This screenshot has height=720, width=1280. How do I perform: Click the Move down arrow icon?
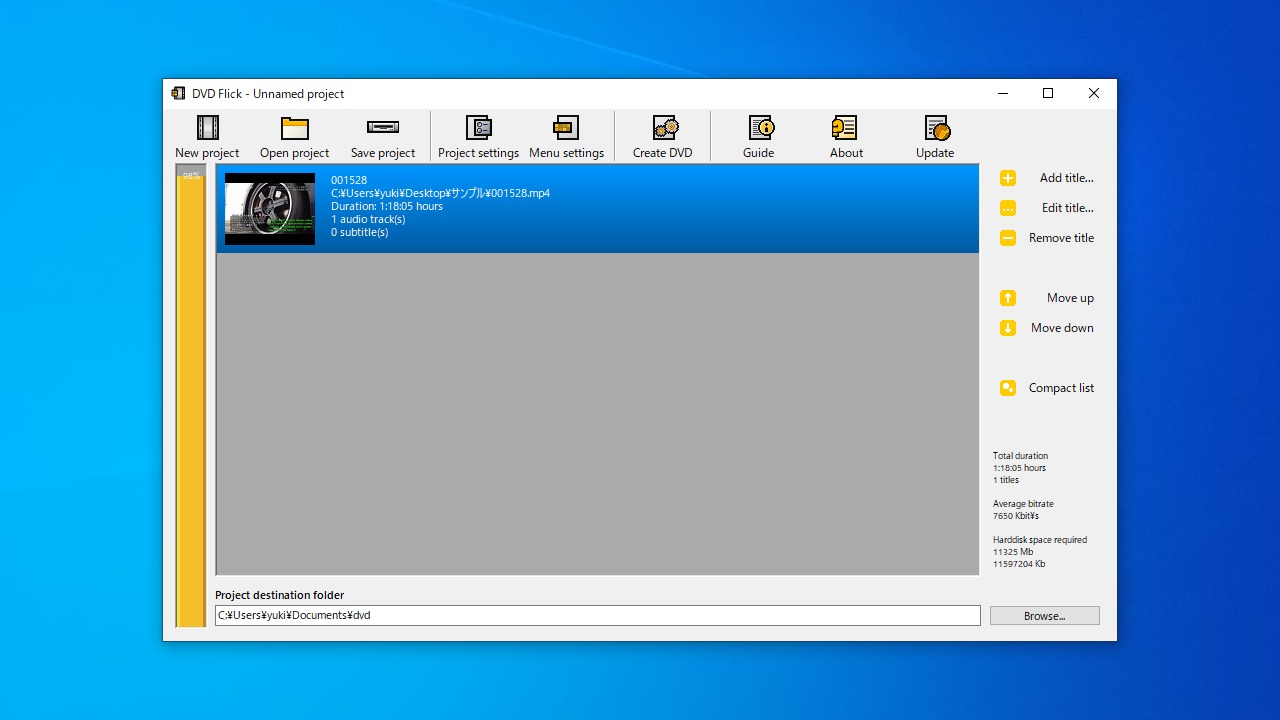[1008, 328]
